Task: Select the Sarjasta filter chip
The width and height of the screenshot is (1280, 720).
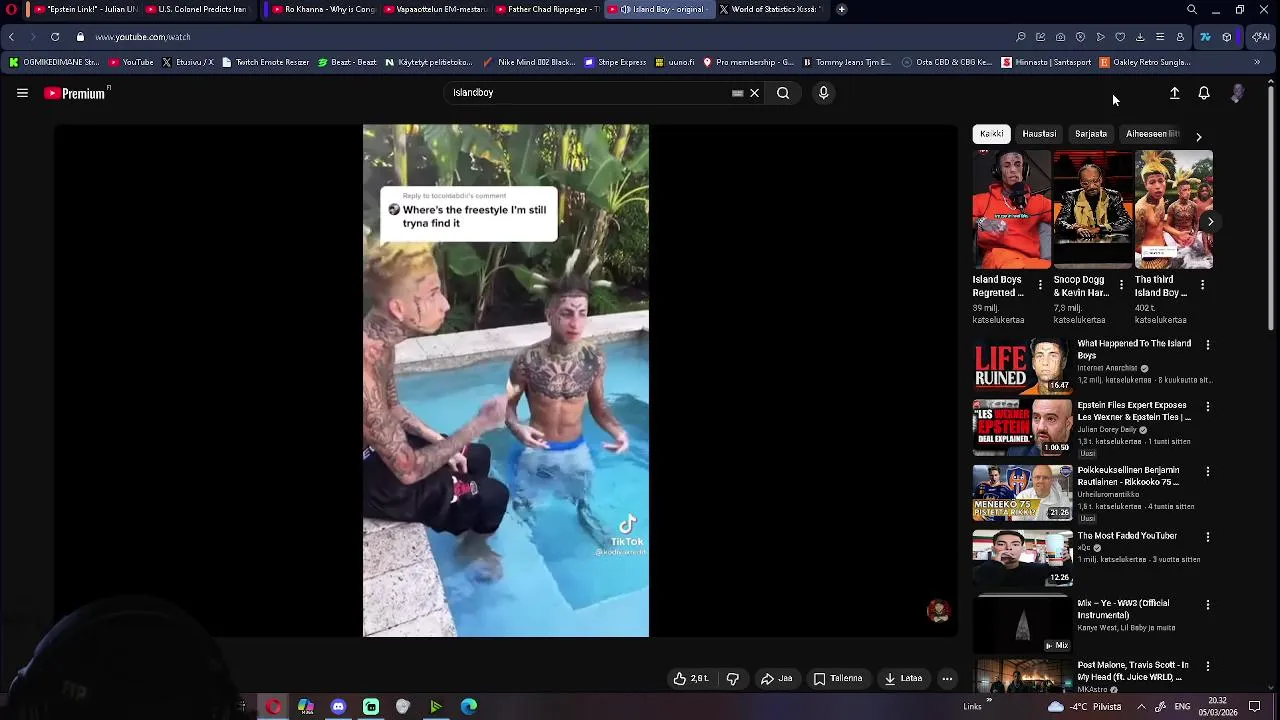Action: pyautogui.click(x=1091, y=134)
